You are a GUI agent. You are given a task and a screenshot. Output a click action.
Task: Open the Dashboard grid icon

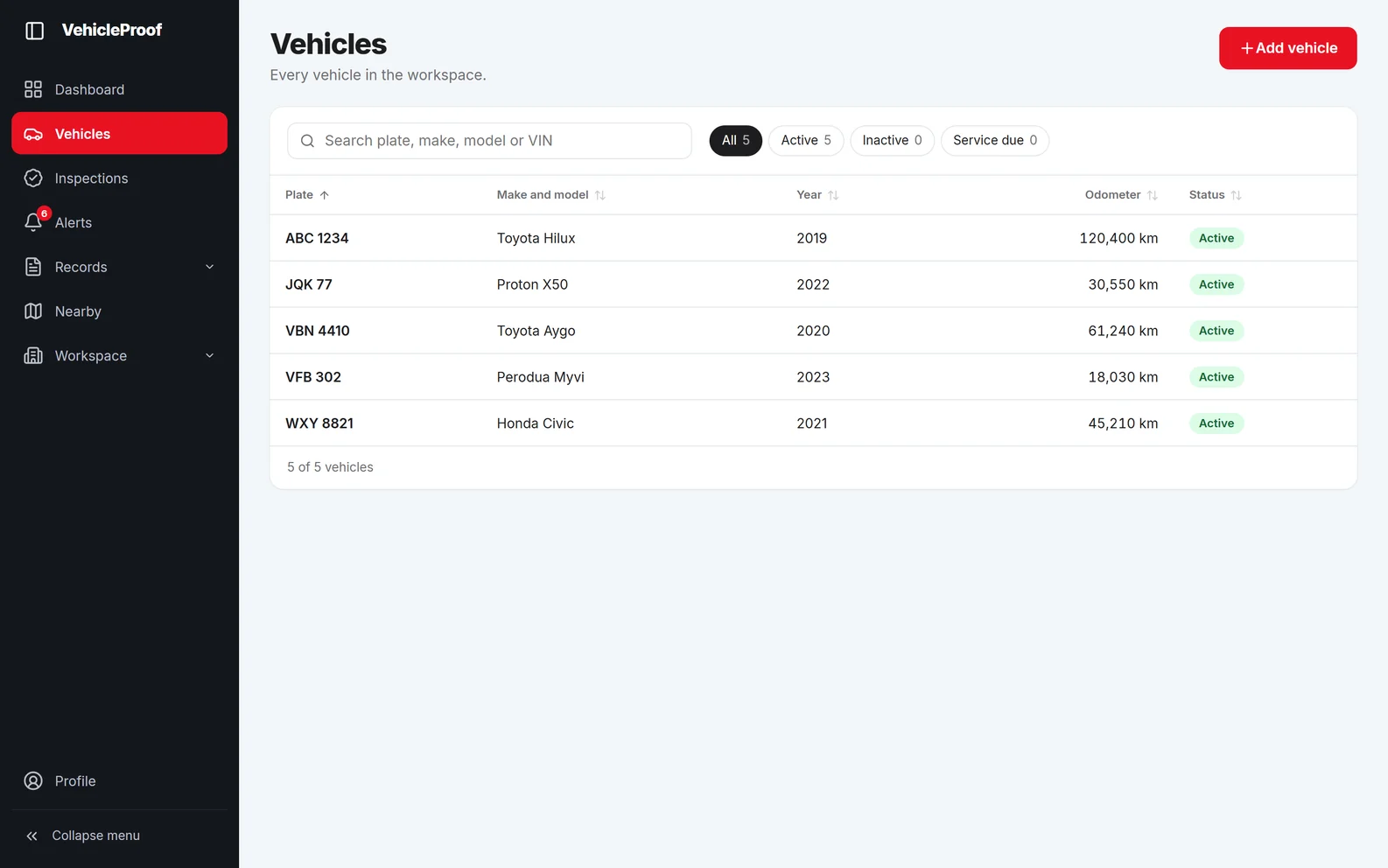point(33,89)
